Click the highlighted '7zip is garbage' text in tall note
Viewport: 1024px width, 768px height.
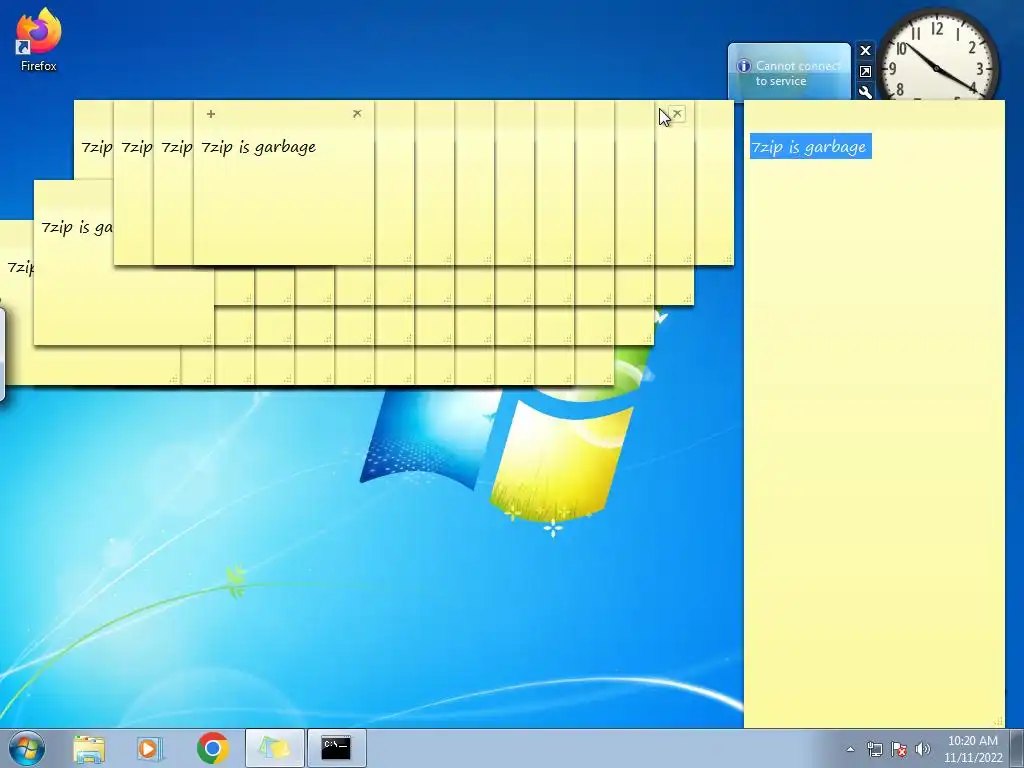click(x=810, y=147)
